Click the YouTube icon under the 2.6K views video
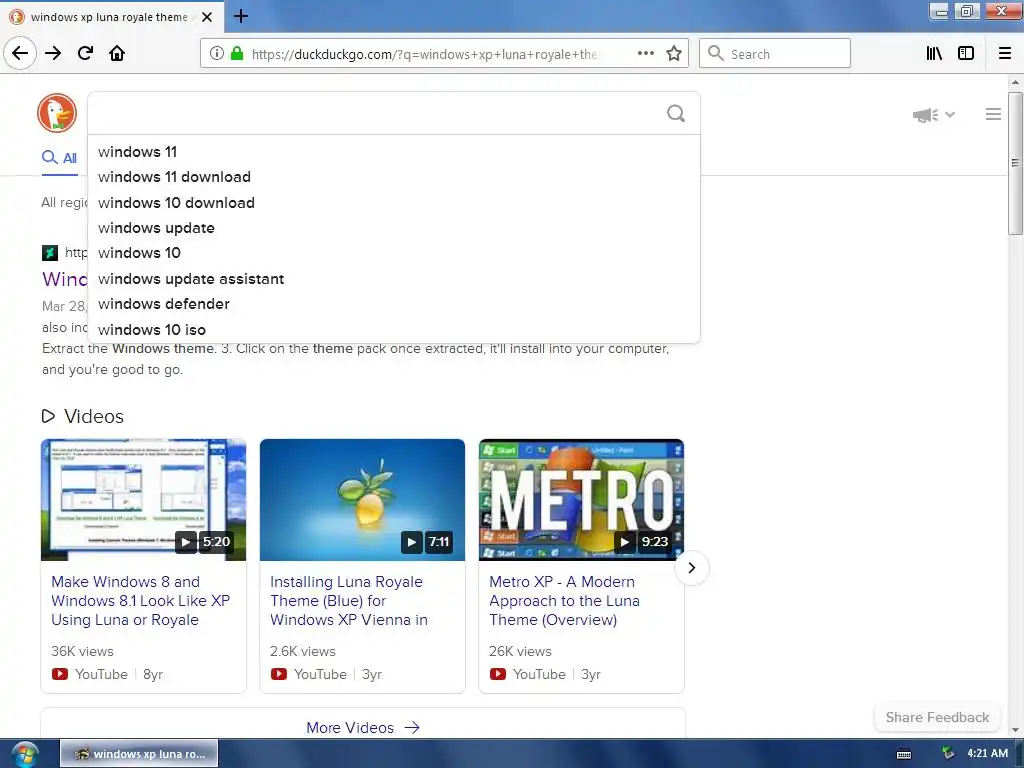Screen dimensions: 1024x768 (x=279, y=674)
